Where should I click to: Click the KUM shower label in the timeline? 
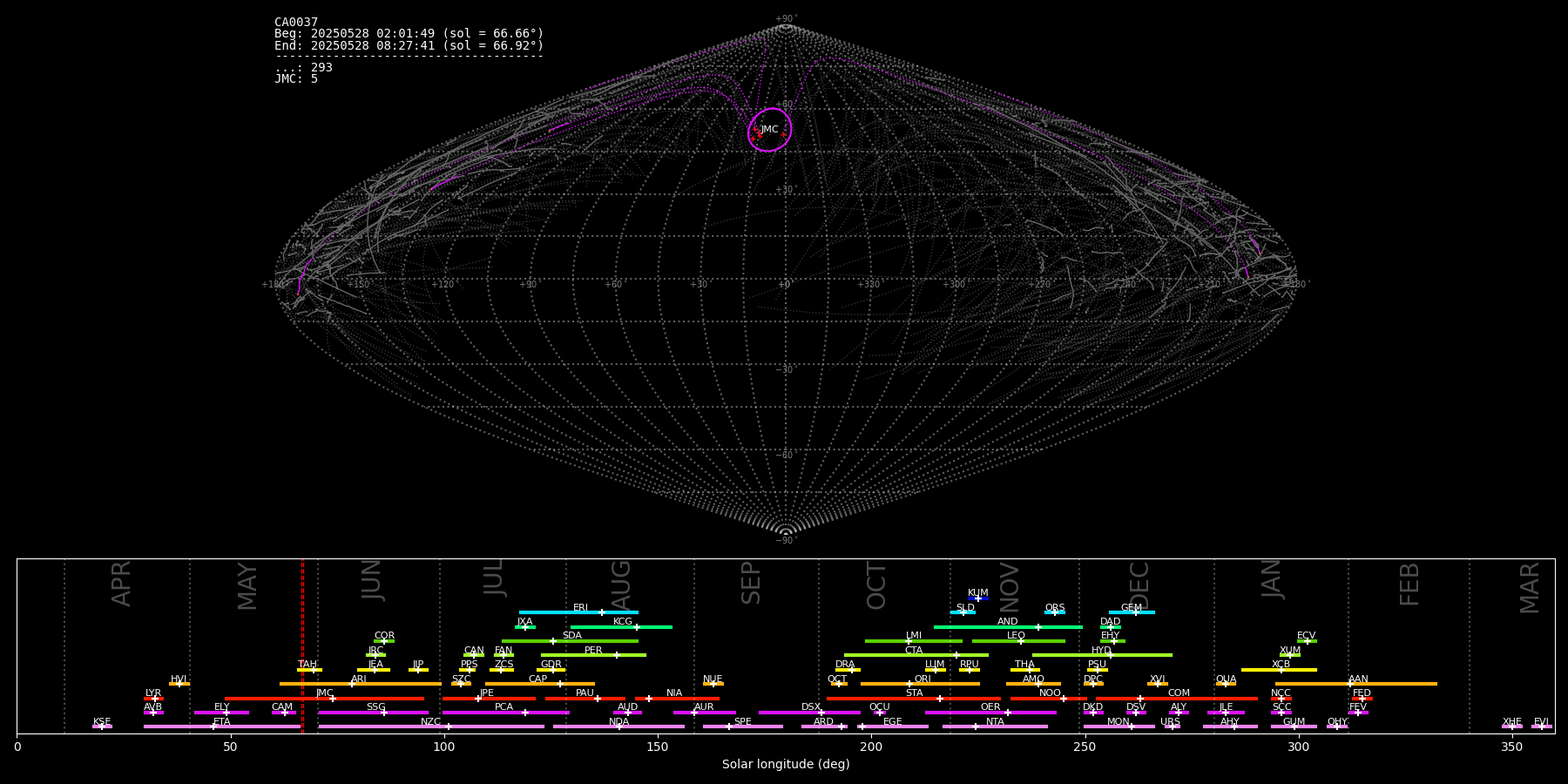pos(978,593)
